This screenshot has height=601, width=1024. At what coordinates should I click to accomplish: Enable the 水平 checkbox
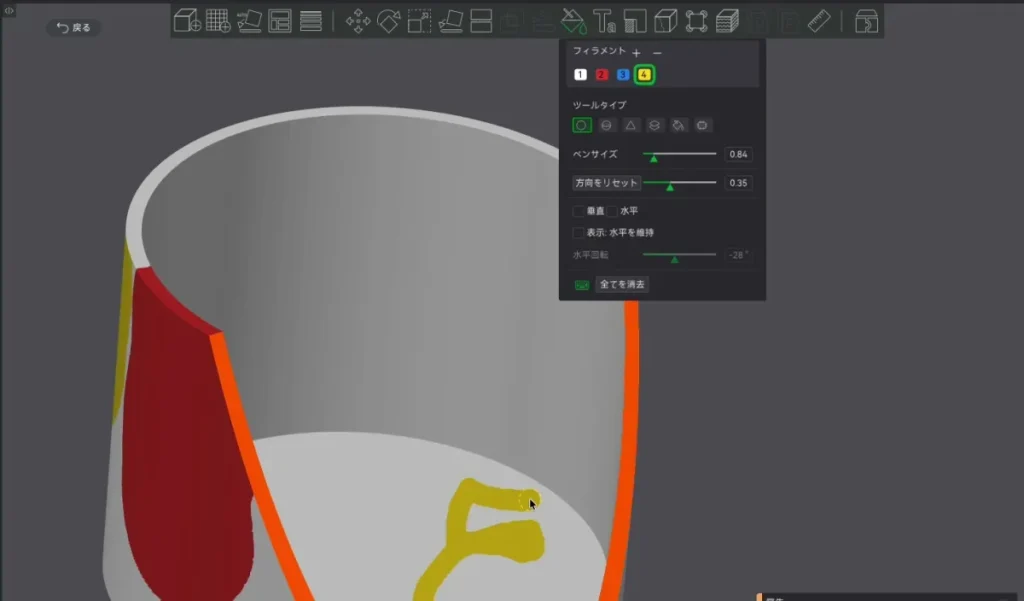(612, 211)
